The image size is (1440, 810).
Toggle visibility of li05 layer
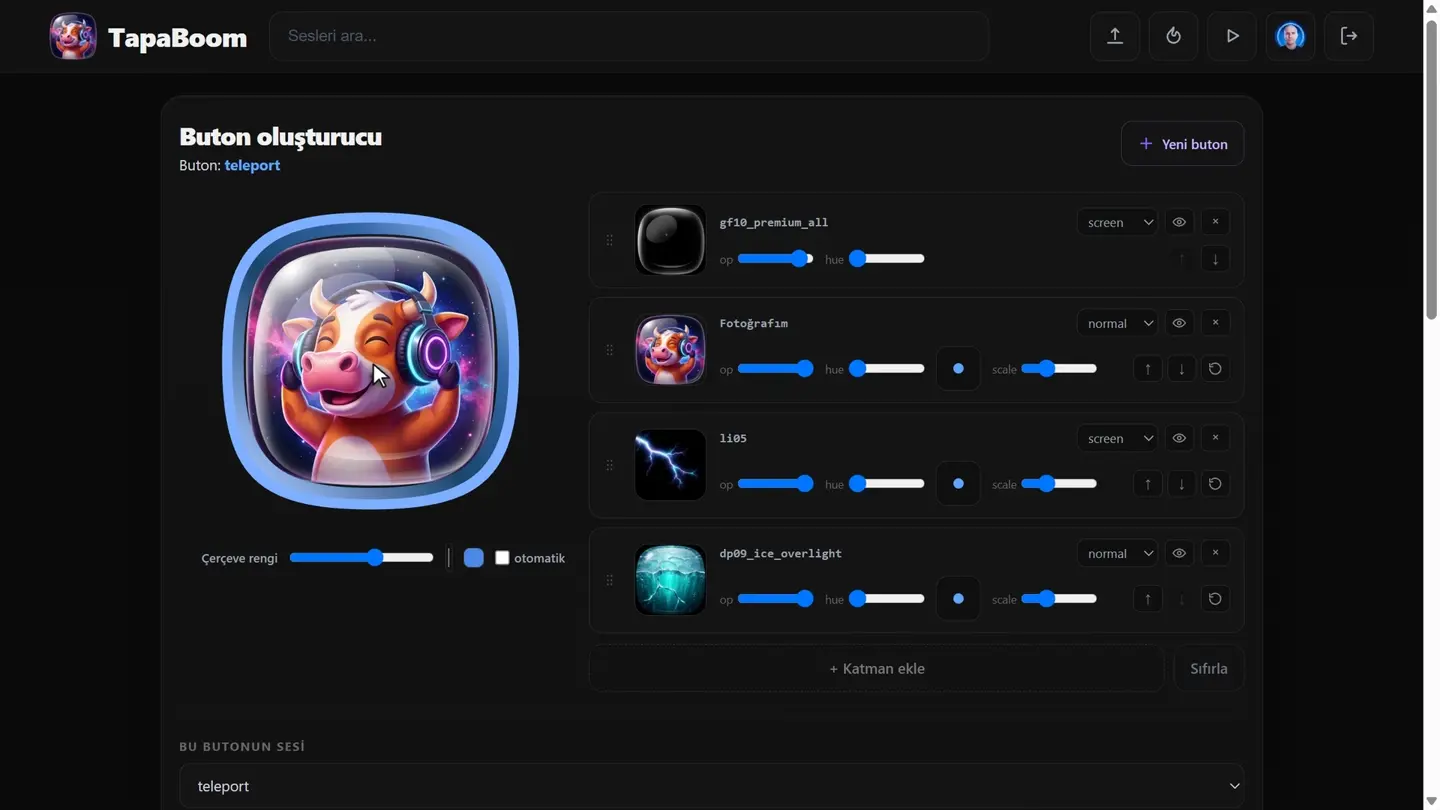tap(1179, 438)
